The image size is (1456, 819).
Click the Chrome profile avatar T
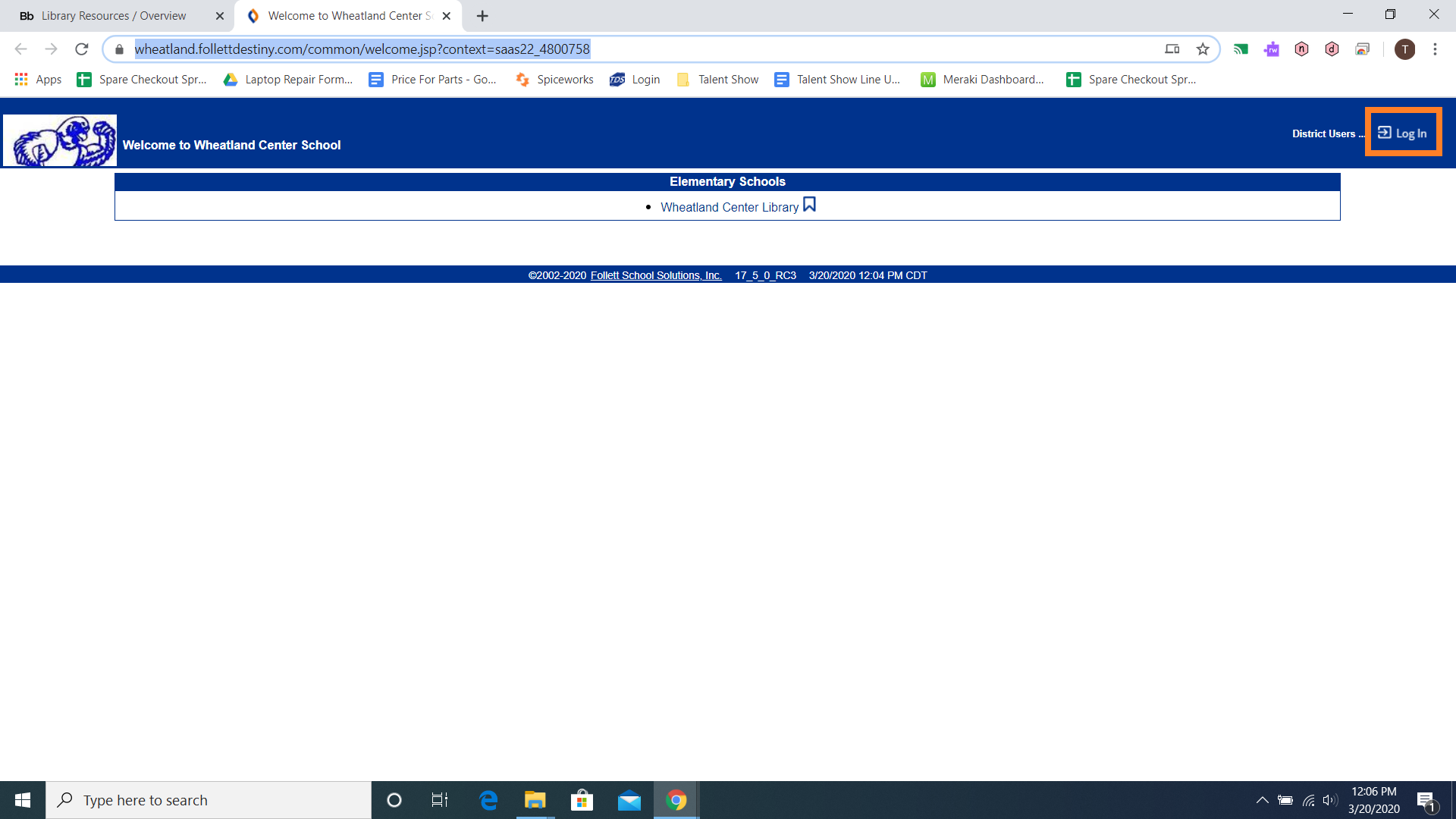[x=1404, y=49]
